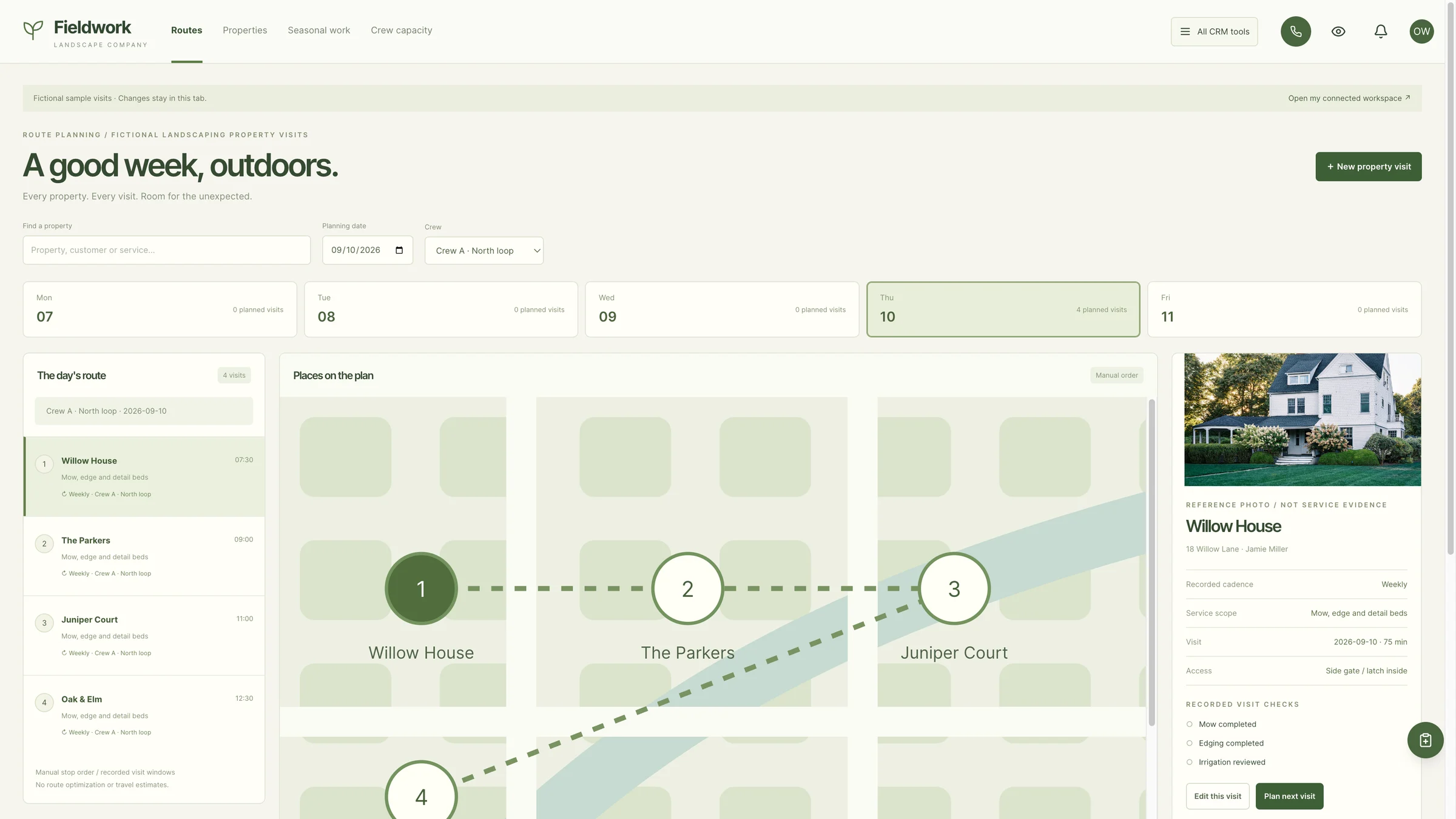Click Edit this visit
The image size is (1456, 819).
coord(1218,797)
